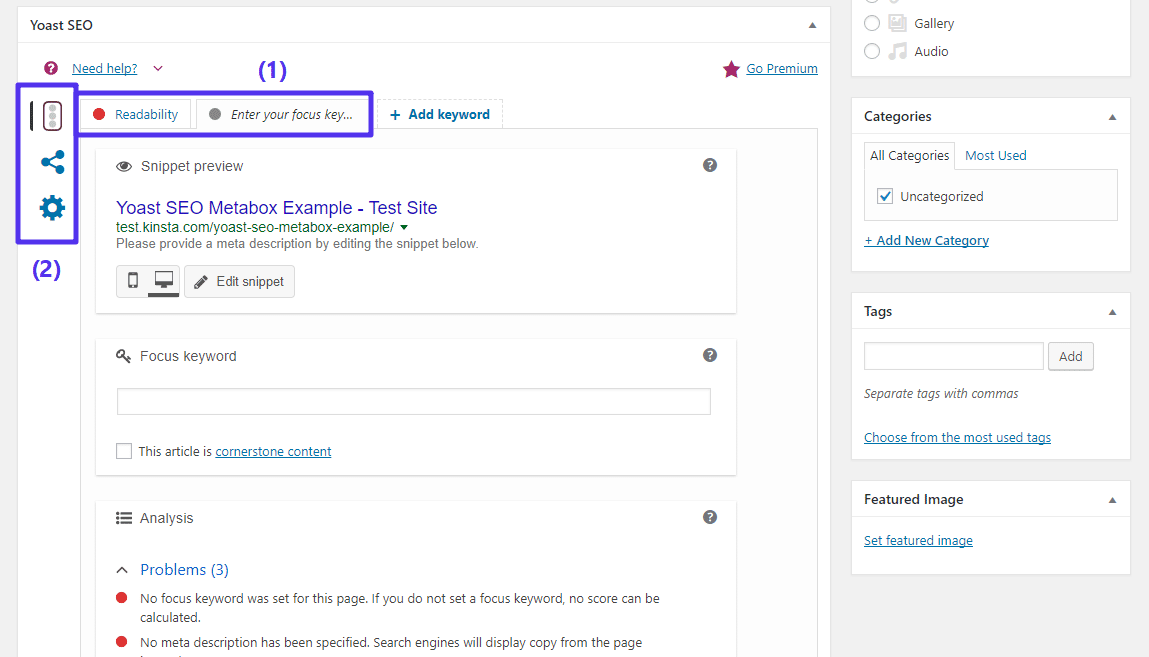Viewport: 1149px width, 657px height.
Task: Collapse the Tags panel
Action: (1112, 312)
